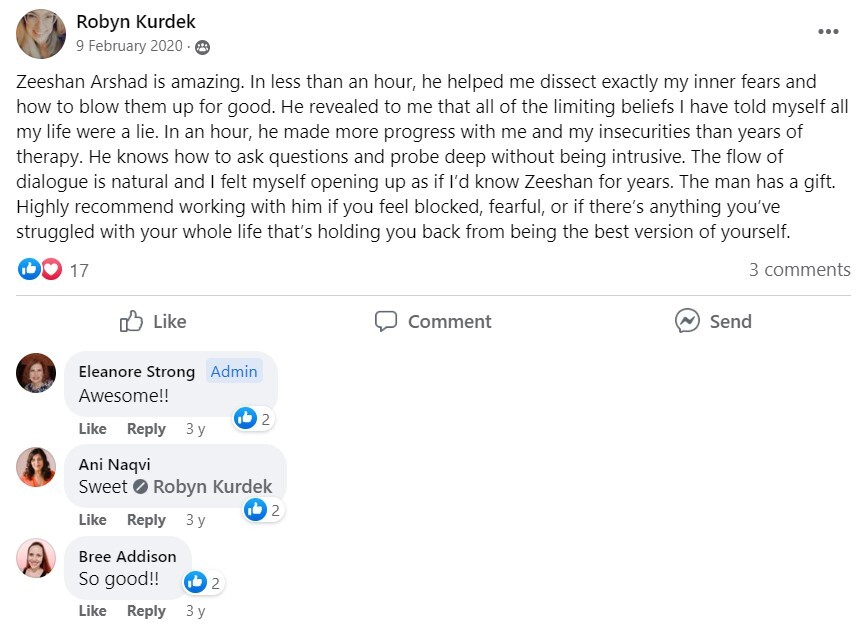Reply to Bree Addison's comment
The width and height of the screenshot is (863, 631).
click(x=146, y=611)
